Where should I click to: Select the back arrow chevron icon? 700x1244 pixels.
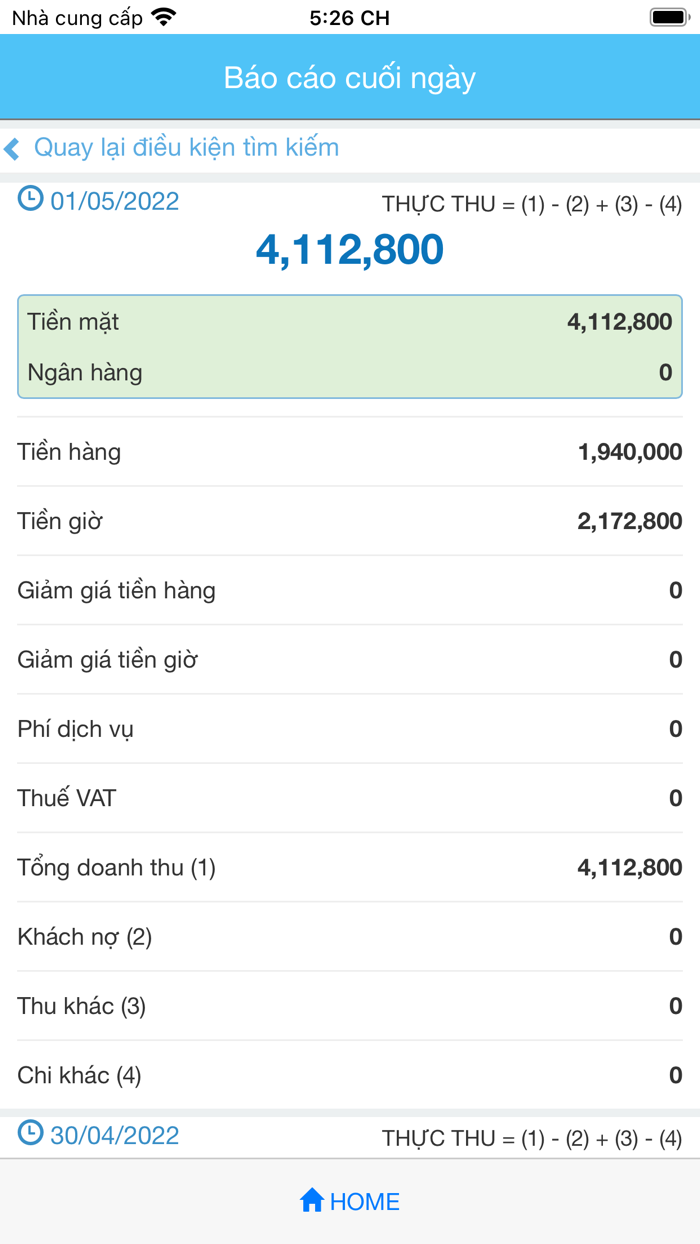click(x=13, y=146)
